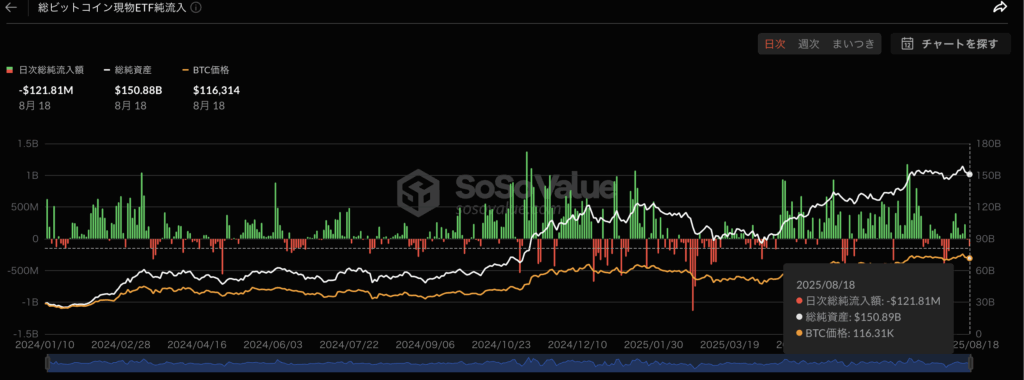Click the -$121.81M net inflow value
This screenshot has width=1024, height=380.
(x=46, y=90)
